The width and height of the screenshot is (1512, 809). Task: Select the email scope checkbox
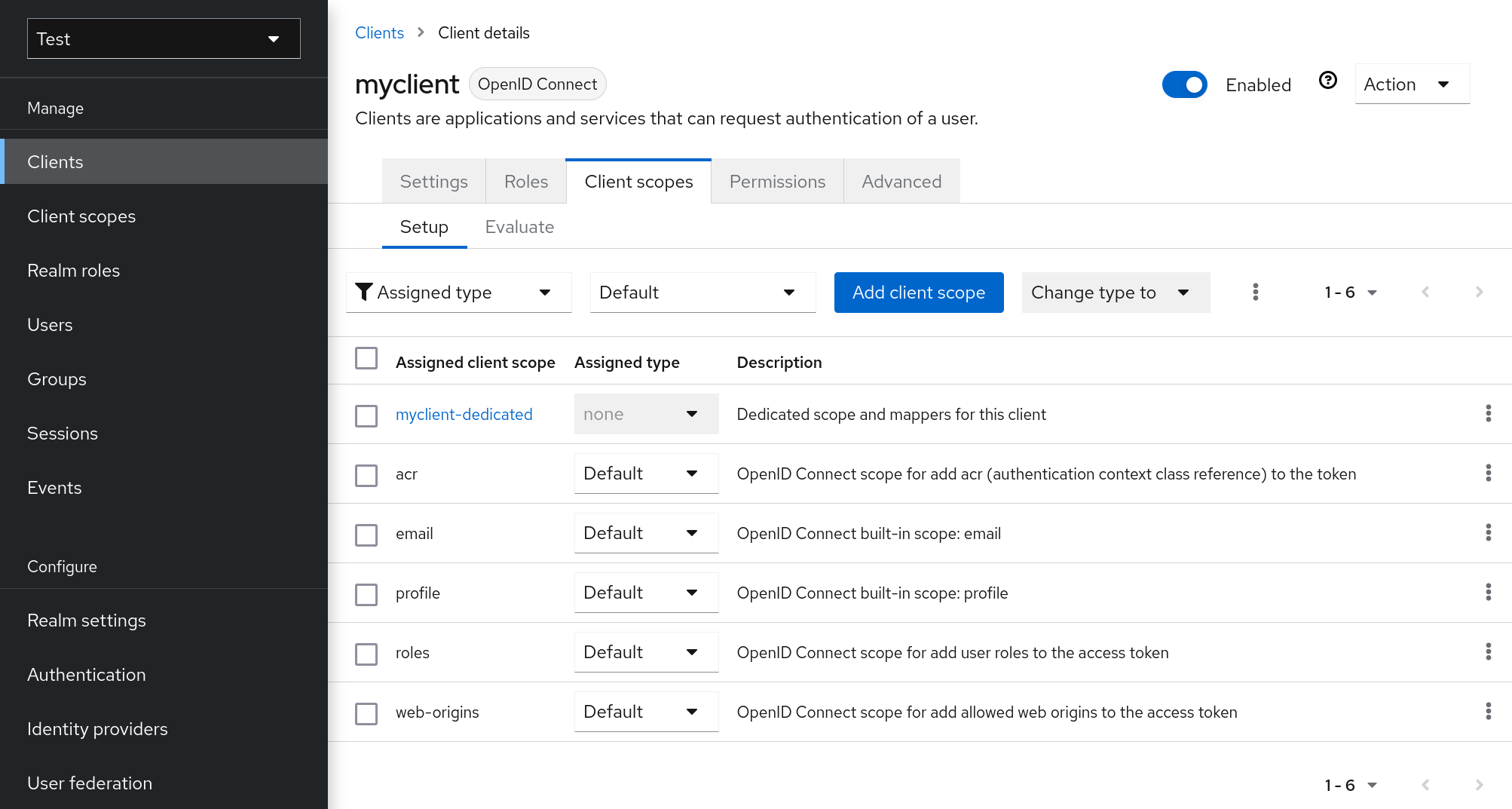[x=366, y=535]
